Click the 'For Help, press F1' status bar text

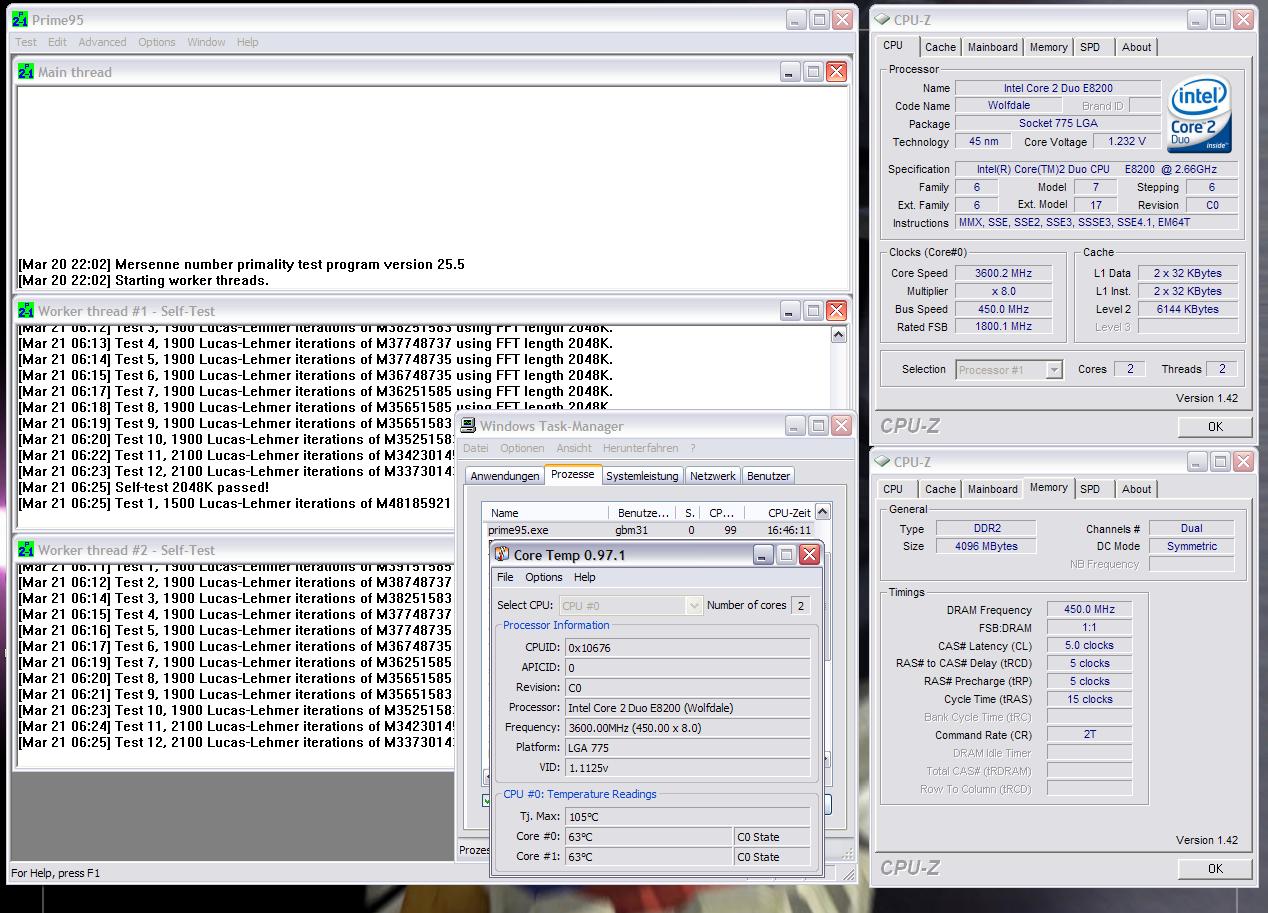[x=56, y=873]
